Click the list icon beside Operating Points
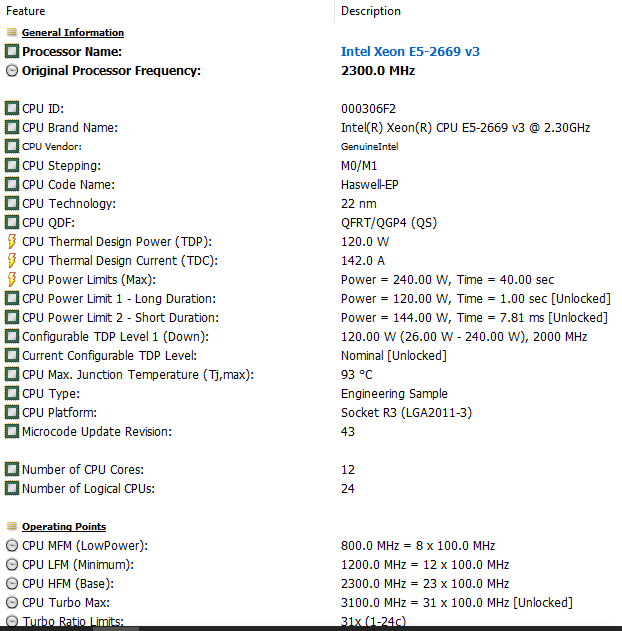 (x=12, y=526)
